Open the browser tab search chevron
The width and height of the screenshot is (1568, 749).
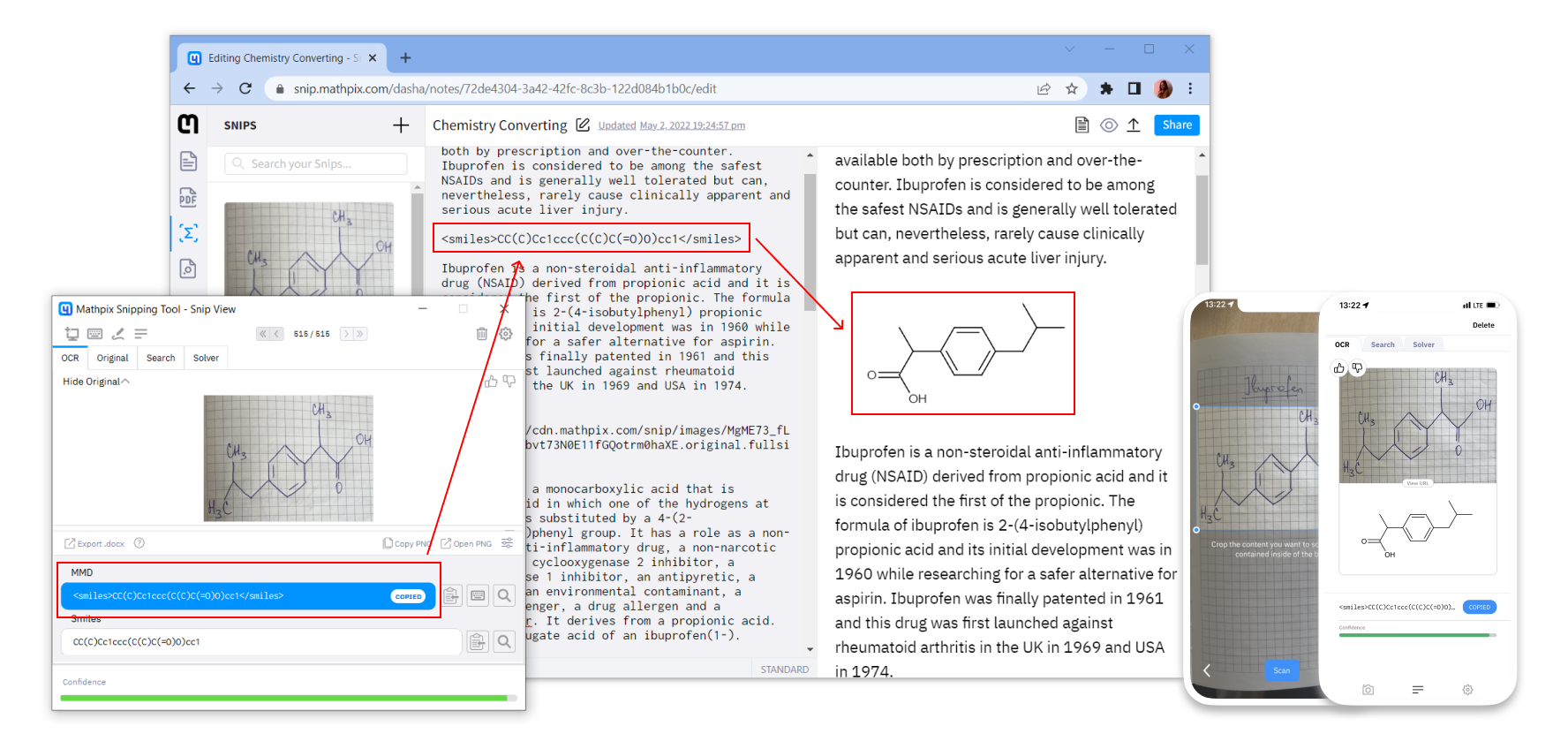[x=1069, y=49]
